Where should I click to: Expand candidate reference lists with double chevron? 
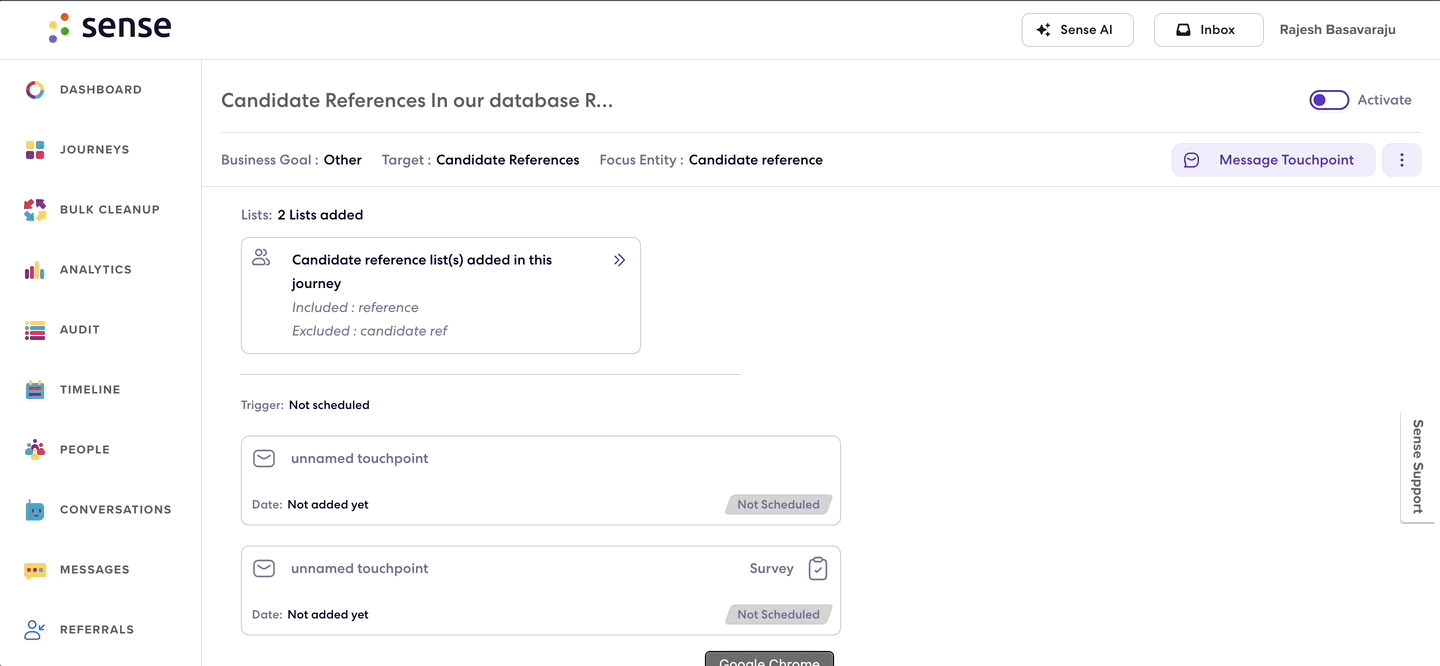click(619, 260)
